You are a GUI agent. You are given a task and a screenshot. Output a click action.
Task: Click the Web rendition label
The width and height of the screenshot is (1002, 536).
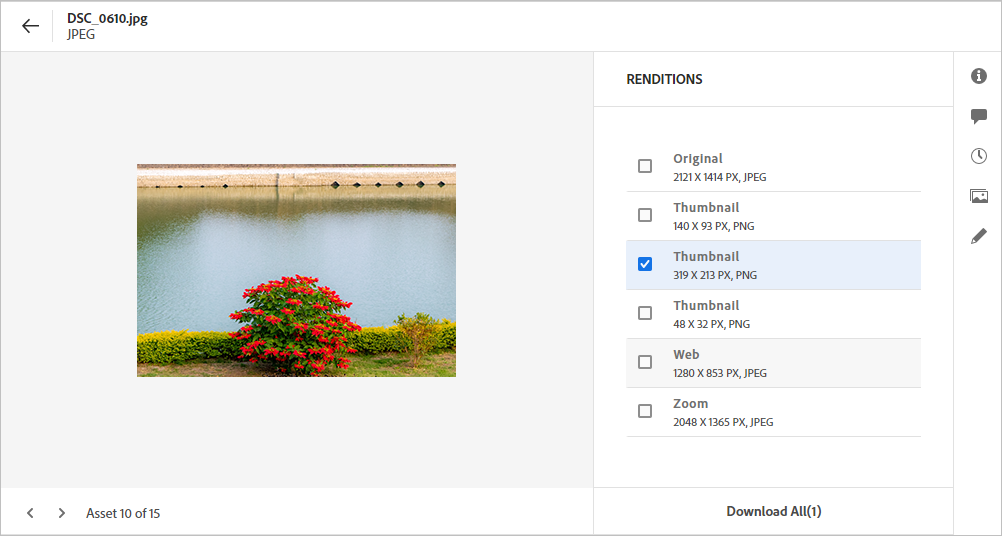click(686, 355)
